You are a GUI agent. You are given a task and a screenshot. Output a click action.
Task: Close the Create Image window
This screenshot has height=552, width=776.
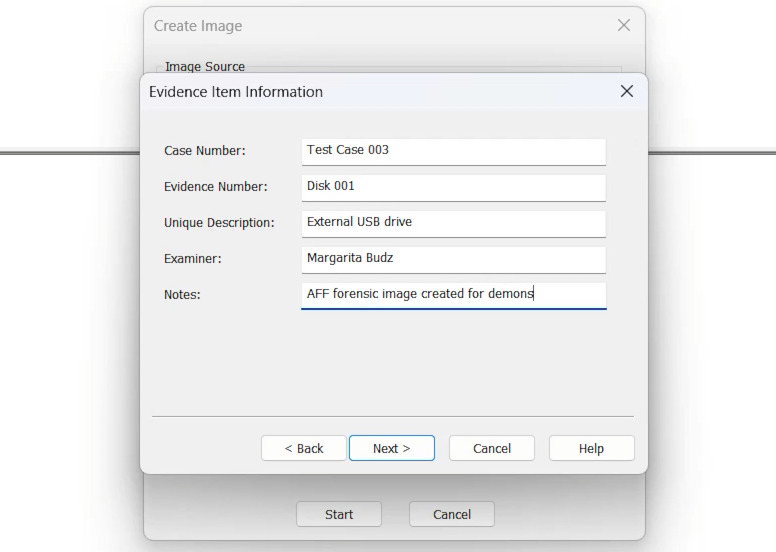coord(624,25)
